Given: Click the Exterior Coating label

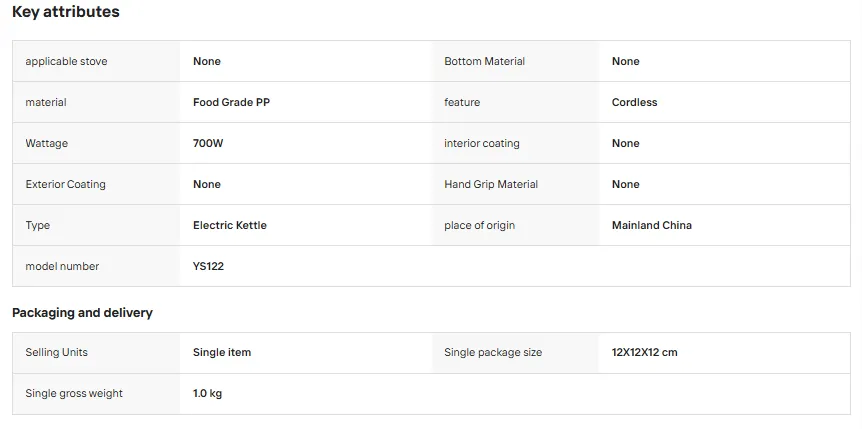Looking at the screenshot, I should pos(65,184).
